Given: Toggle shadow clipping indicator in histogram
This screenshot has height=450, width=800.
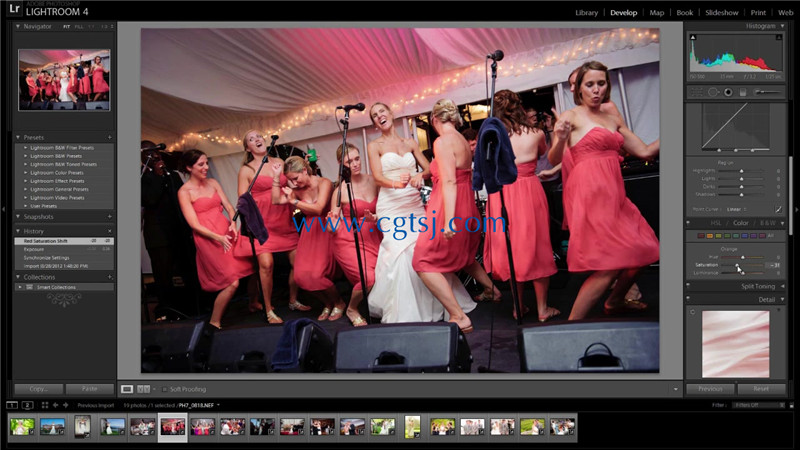Looking at the screenshot, I should [693, 37].
